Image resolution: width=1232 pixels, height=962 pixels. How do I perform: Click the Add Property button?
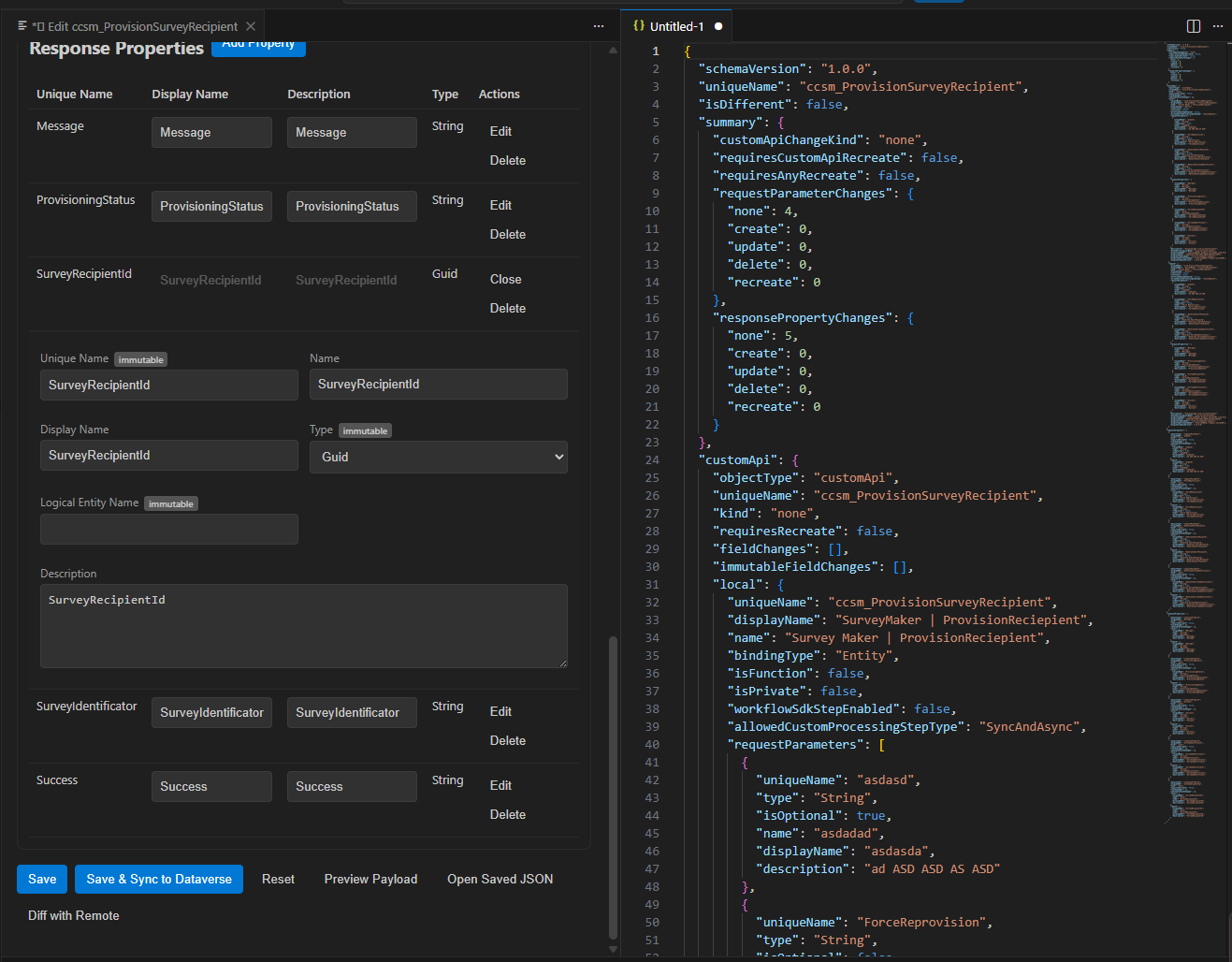258,46
